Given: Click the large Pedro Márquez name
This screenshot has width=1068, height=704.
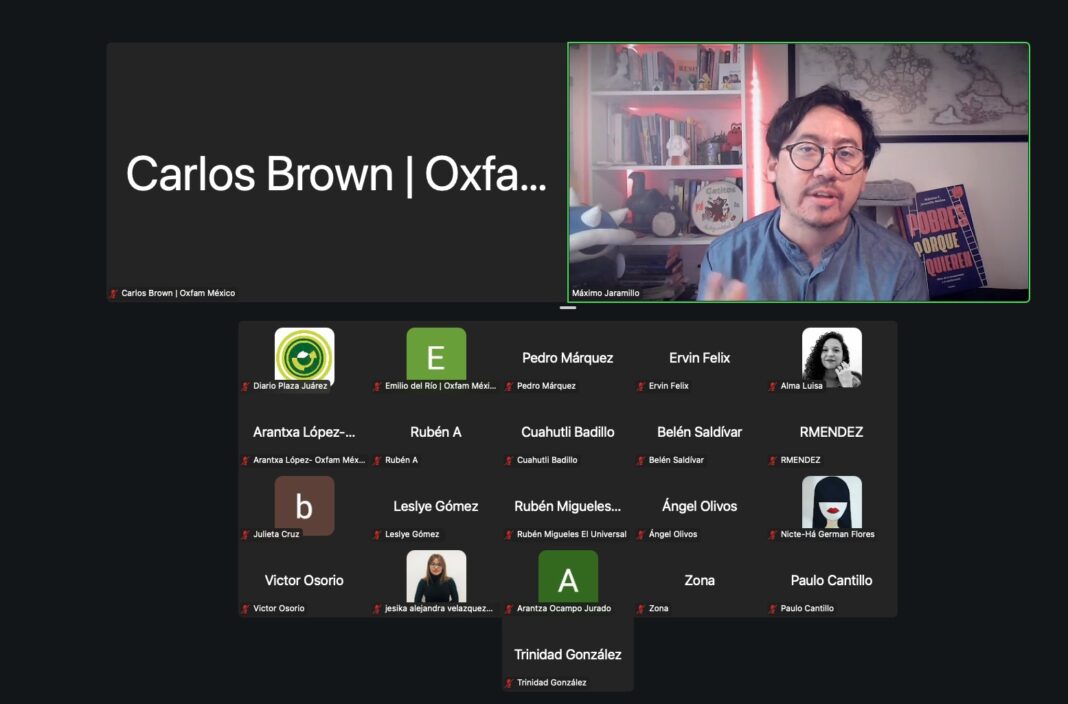Looking at the screenshot, I should 567,358.
